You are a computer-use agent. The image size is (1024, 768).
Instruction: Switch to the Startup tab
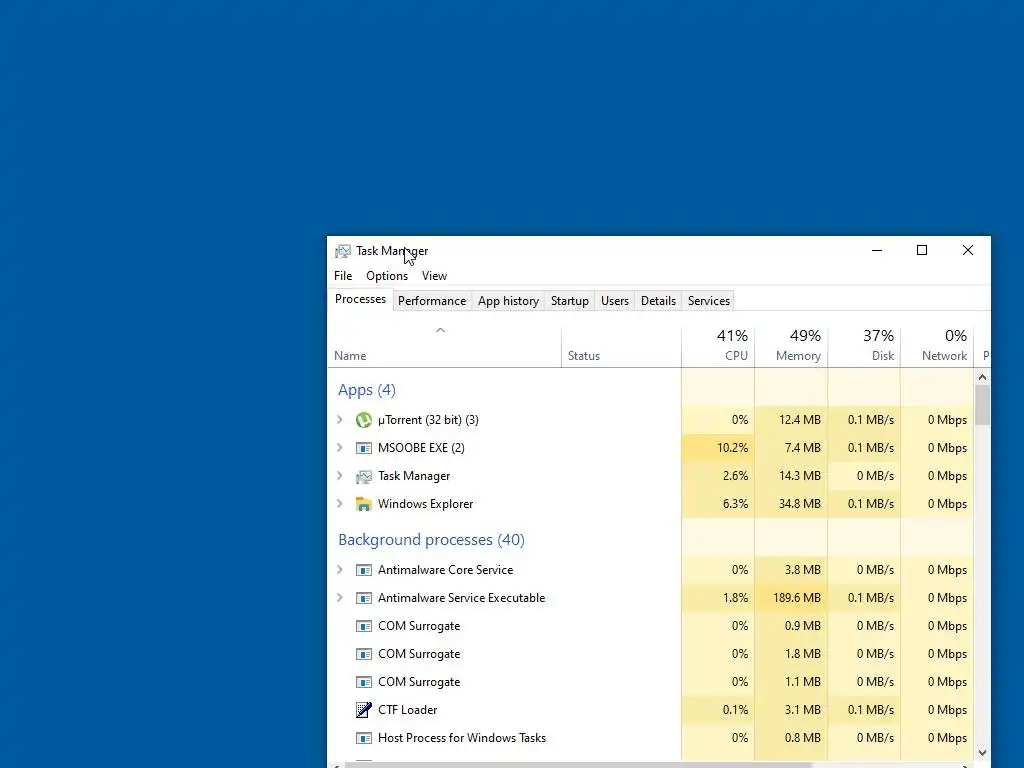(569, 301)
